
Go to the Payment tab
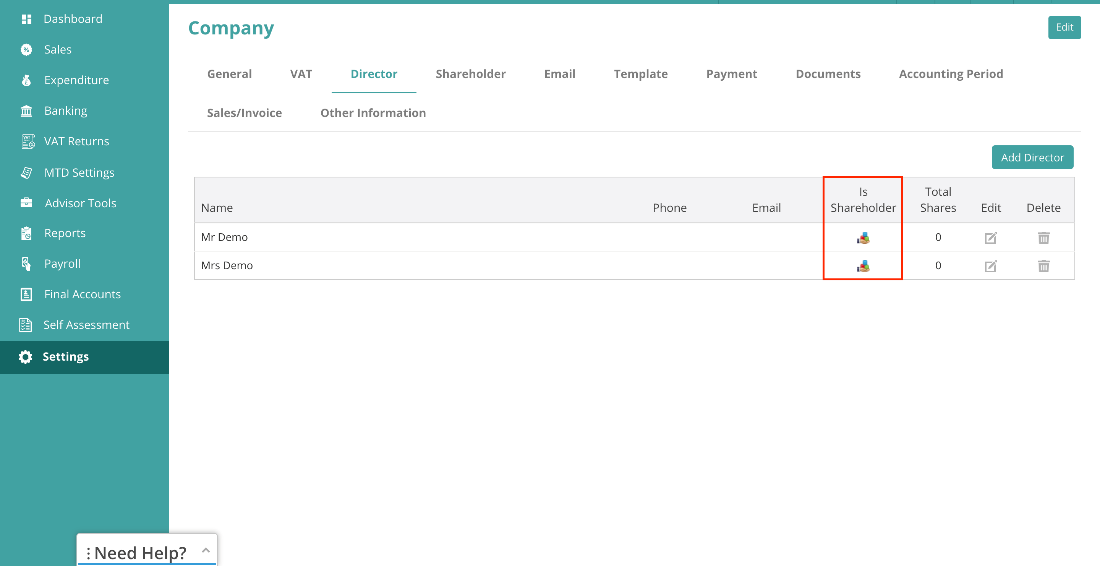[732, 74]
